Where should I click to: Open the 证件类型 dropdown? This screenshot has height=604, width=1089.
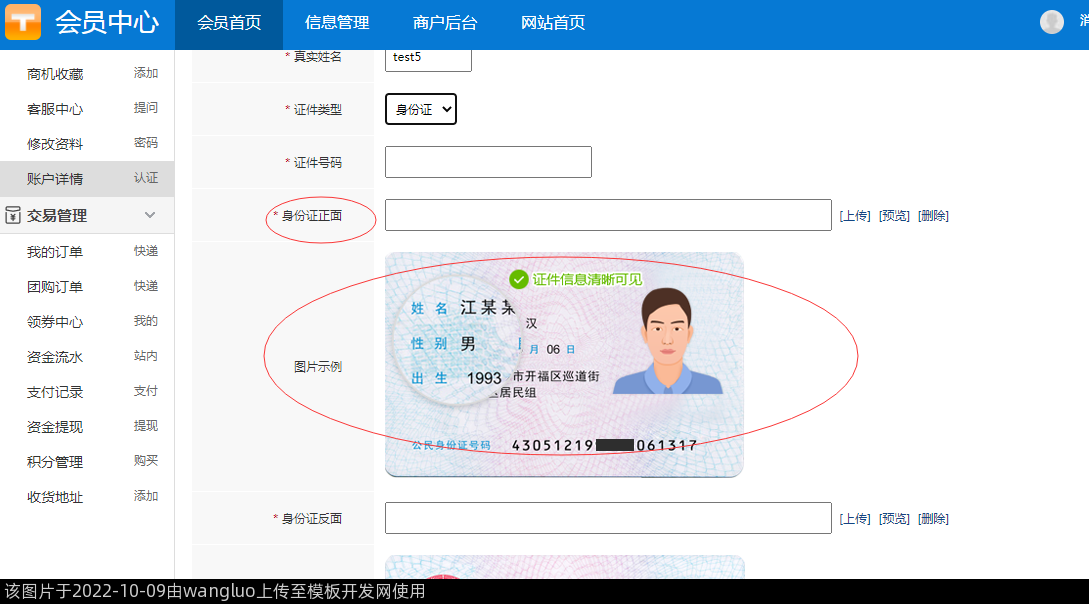click(421, 109)
